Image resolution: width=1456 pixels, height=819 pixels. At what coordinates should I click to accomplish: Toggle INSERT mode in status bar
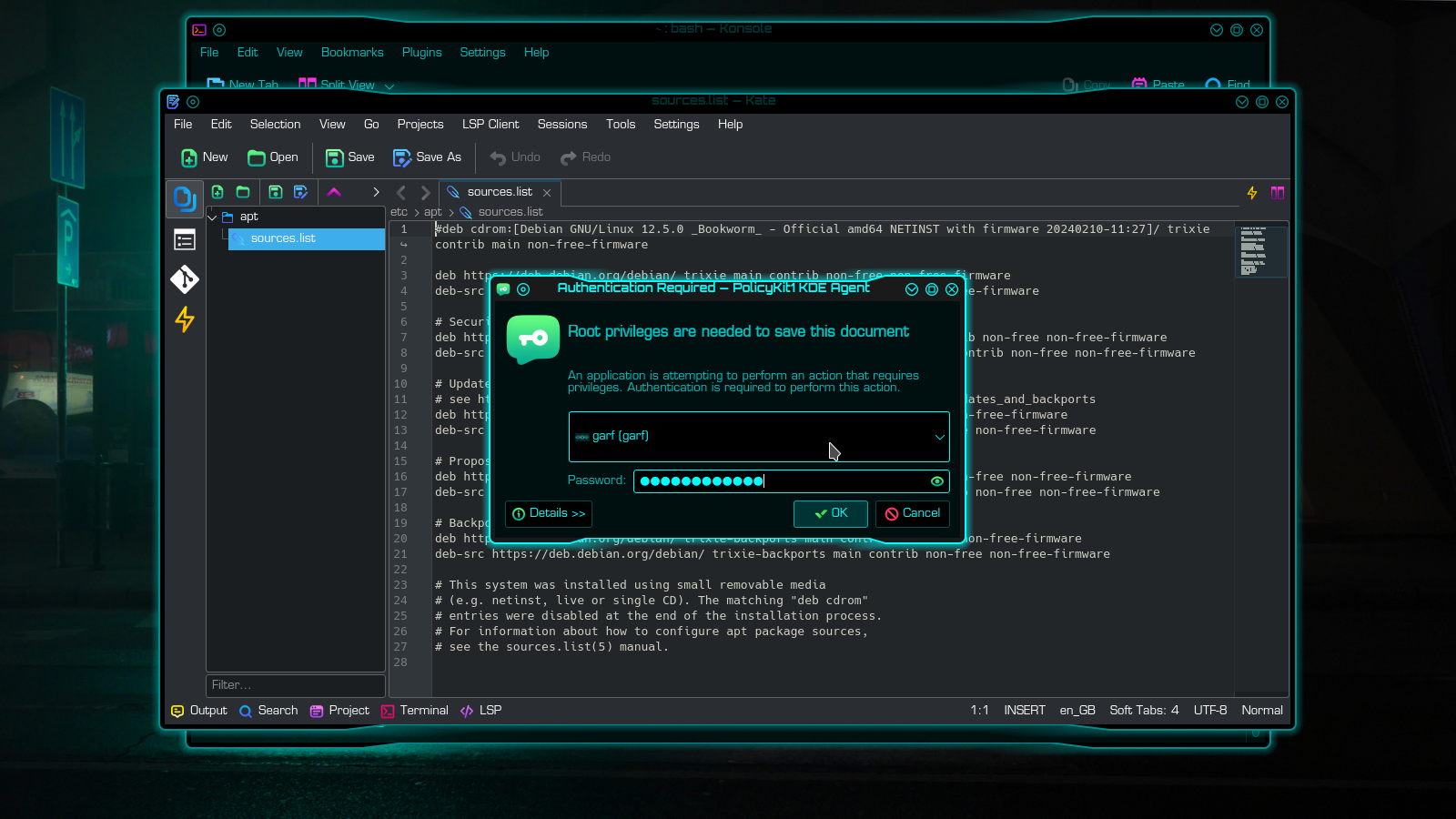pos(1025,711)
